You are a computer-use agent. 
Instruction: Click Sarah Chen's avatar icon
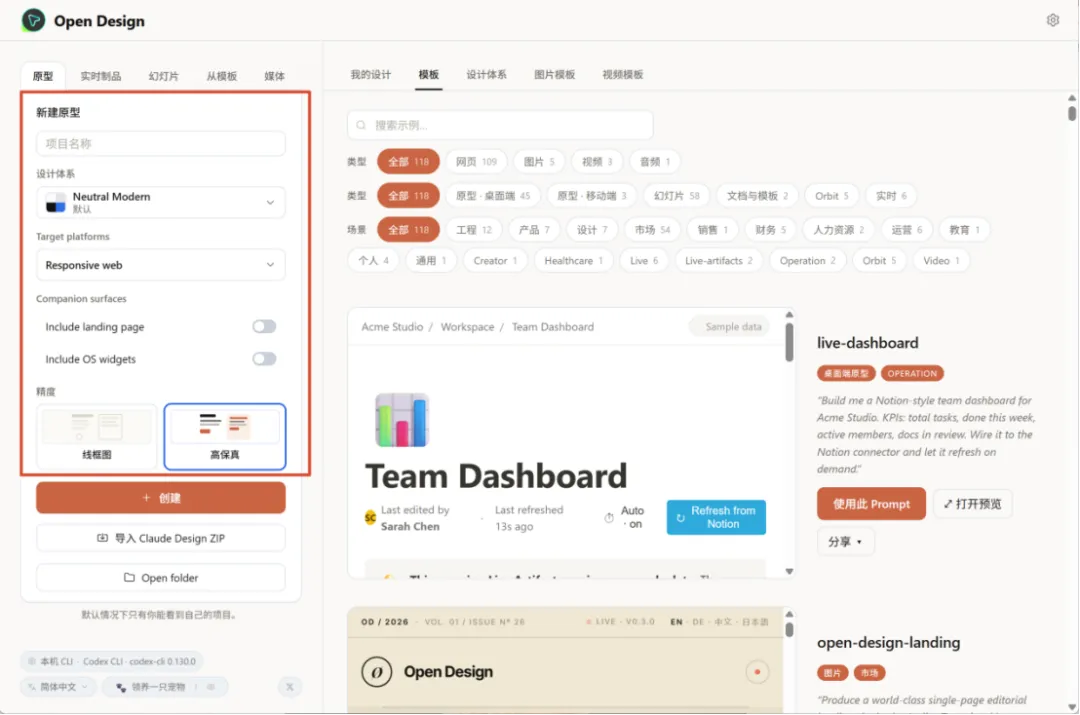tap(370, 517)
